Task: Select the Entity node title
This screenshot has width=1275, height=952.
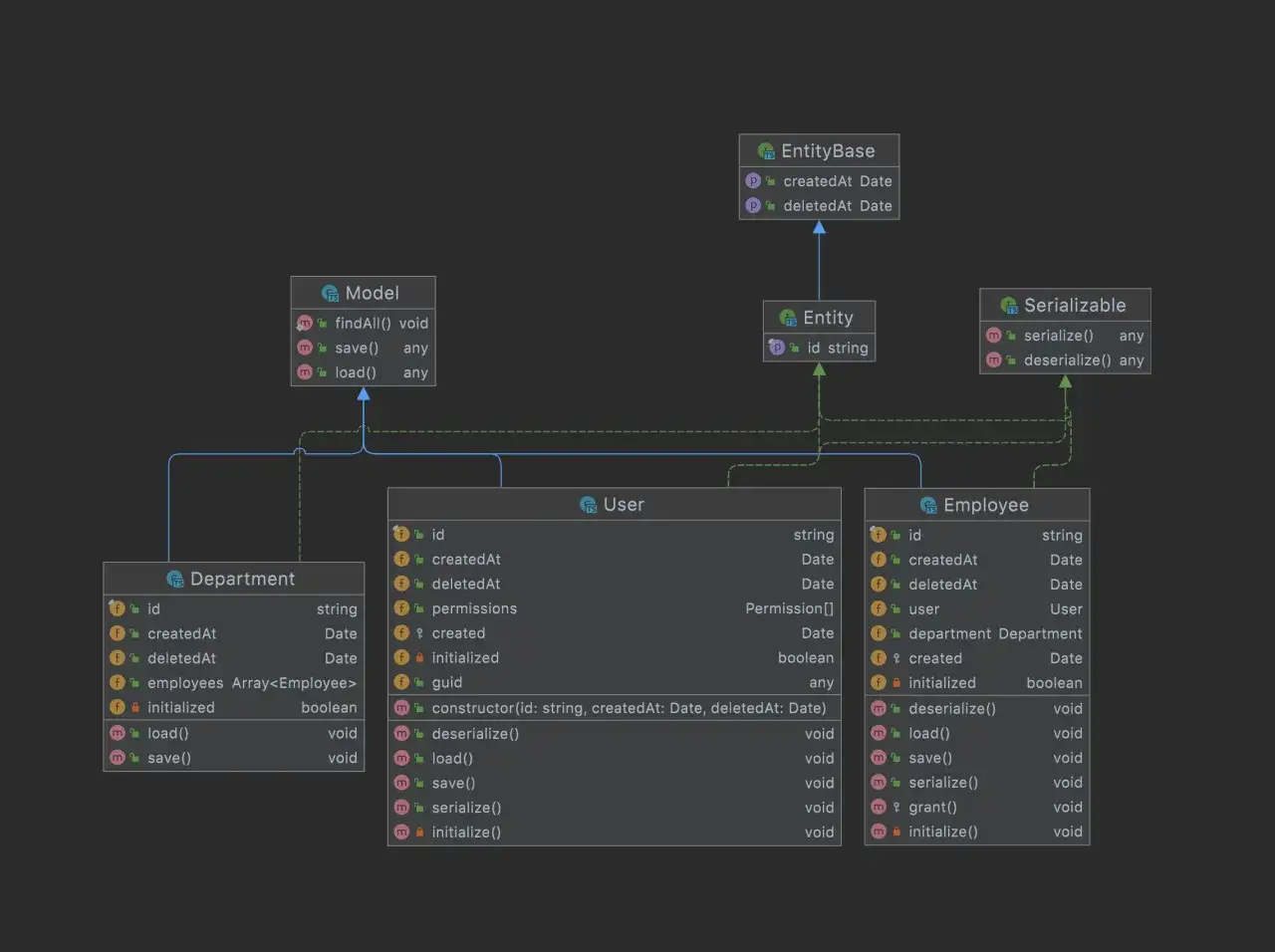Action: pyautogui.click(x=828, y=318)
